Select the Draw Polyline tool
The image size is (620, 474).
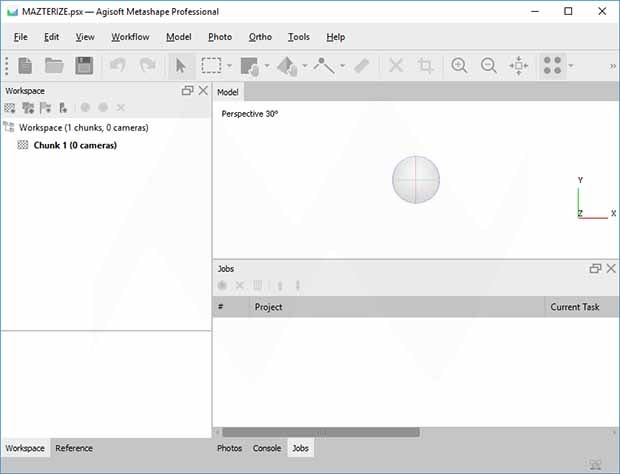point(324,66)
